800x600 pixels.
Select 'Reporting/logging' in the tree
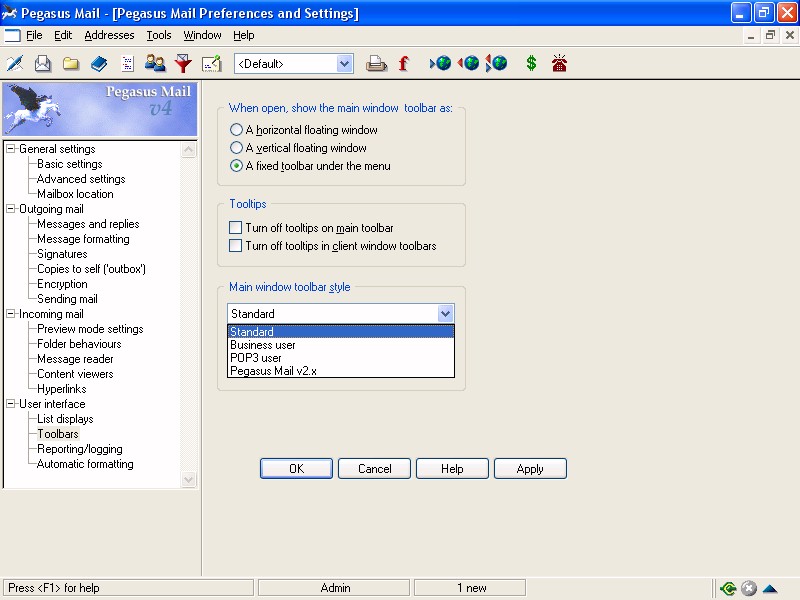(x=80, y=448)
